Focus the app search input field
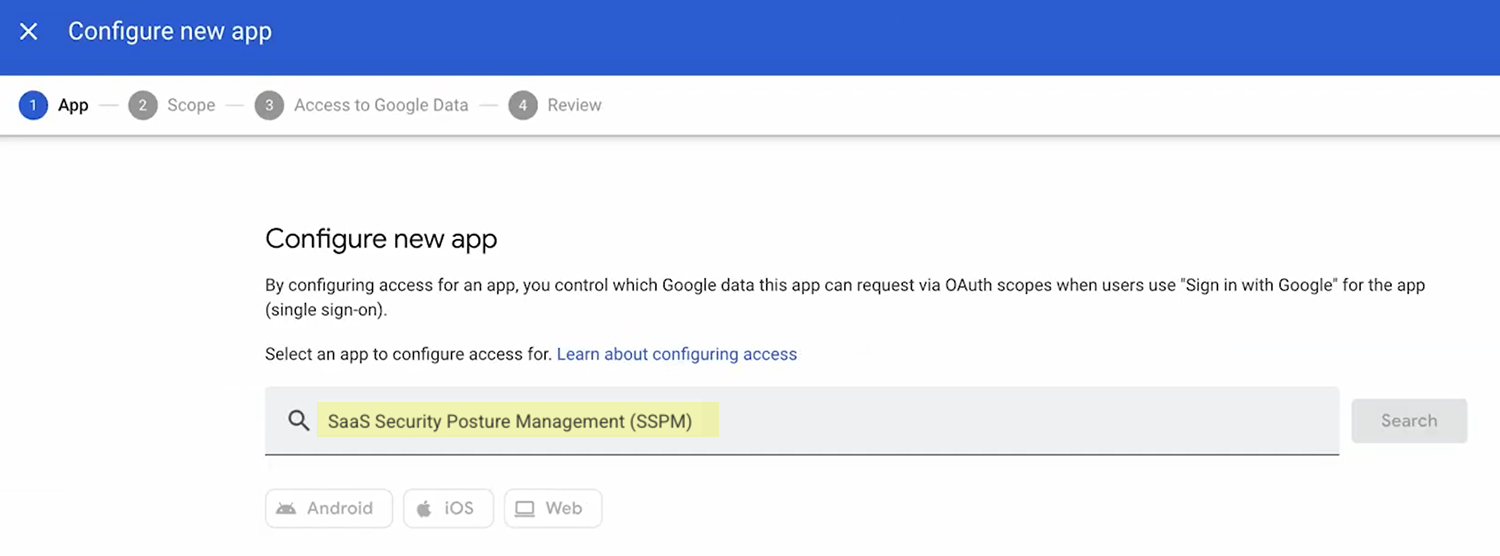 pos(802,421)
